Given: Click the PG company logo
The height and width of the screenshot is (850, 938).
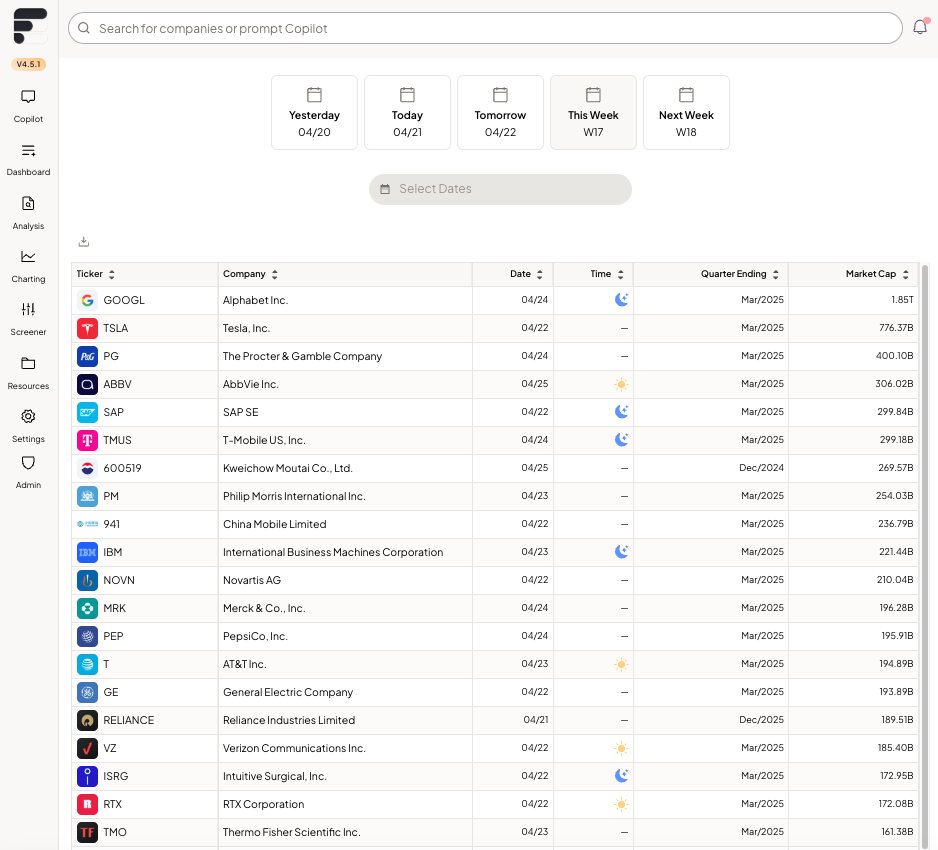Looking at the screenshot, I should pos(87,357).
